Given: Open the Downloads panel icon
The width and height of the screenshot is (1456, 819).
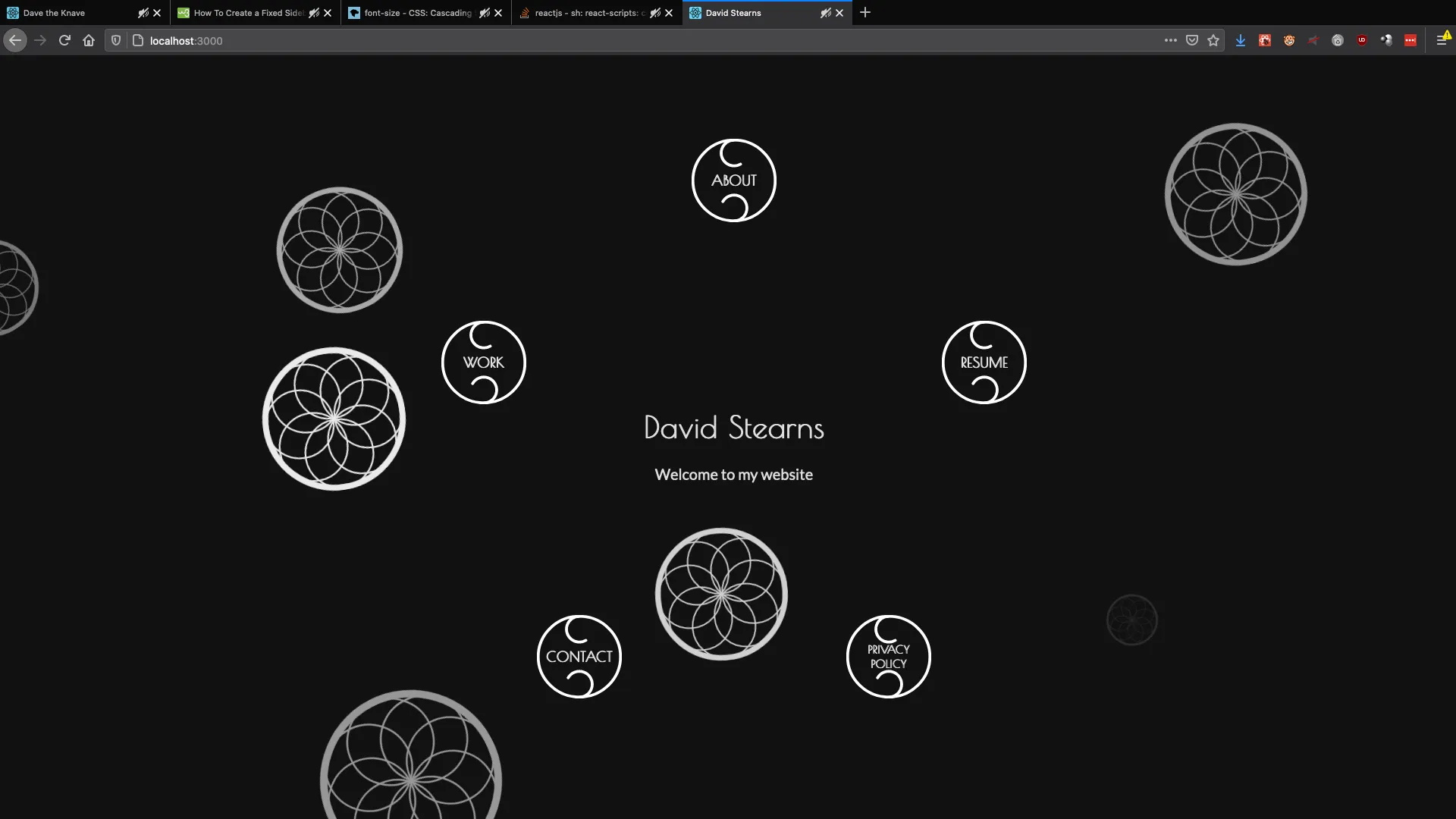Looking at the screenshot, I should pos(1241,40).
